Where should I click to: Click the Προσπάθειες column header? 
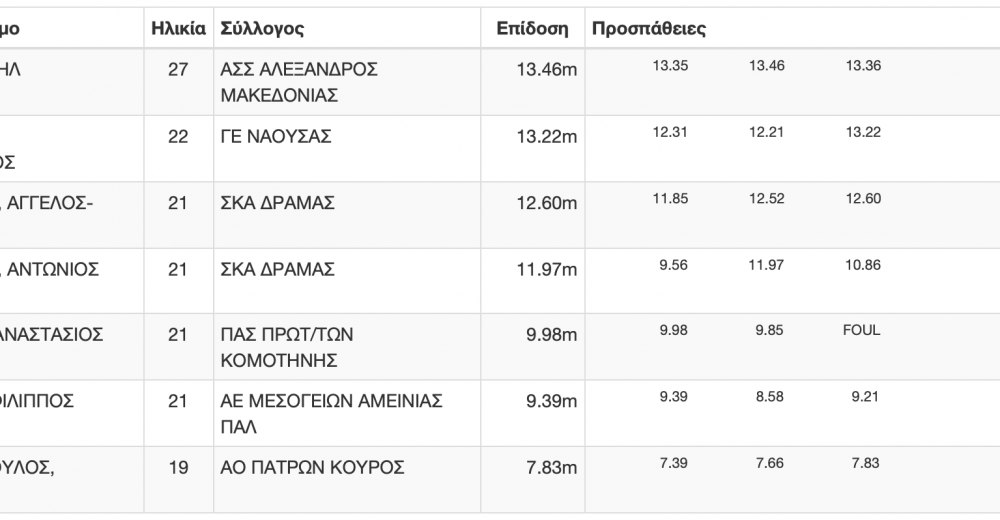649,29
